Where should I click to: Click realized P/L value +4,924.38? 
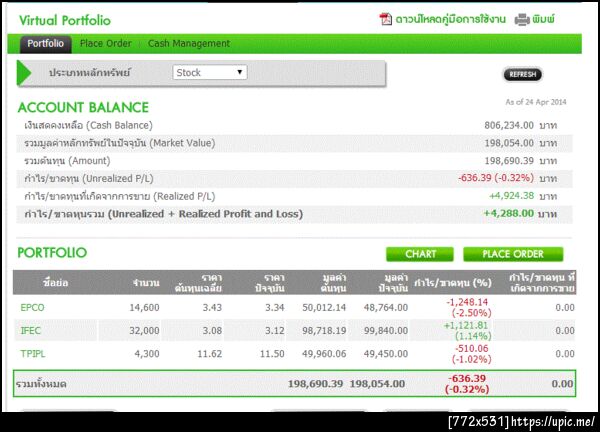click(512, 196)
